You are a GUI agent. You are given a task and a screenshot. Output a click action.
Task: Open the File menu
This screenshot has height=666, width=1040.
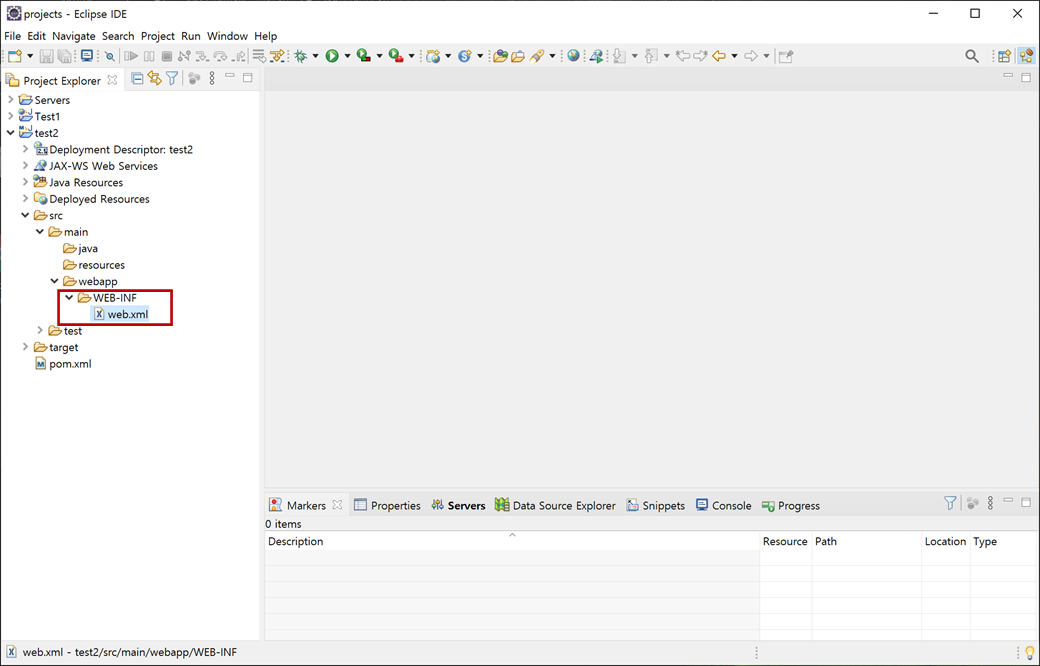tap(13, 36)
